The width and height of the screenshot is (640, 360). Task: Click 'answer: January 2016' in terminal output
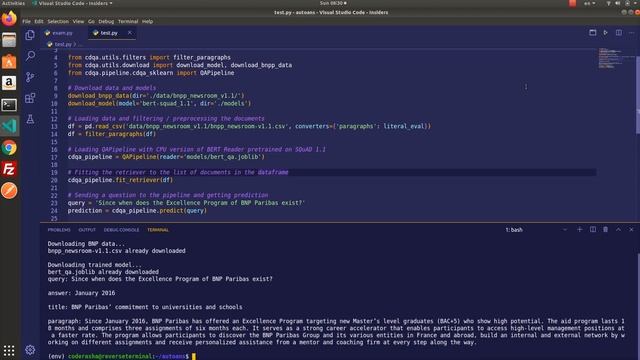pyautogui.click(x=81, y=293)
